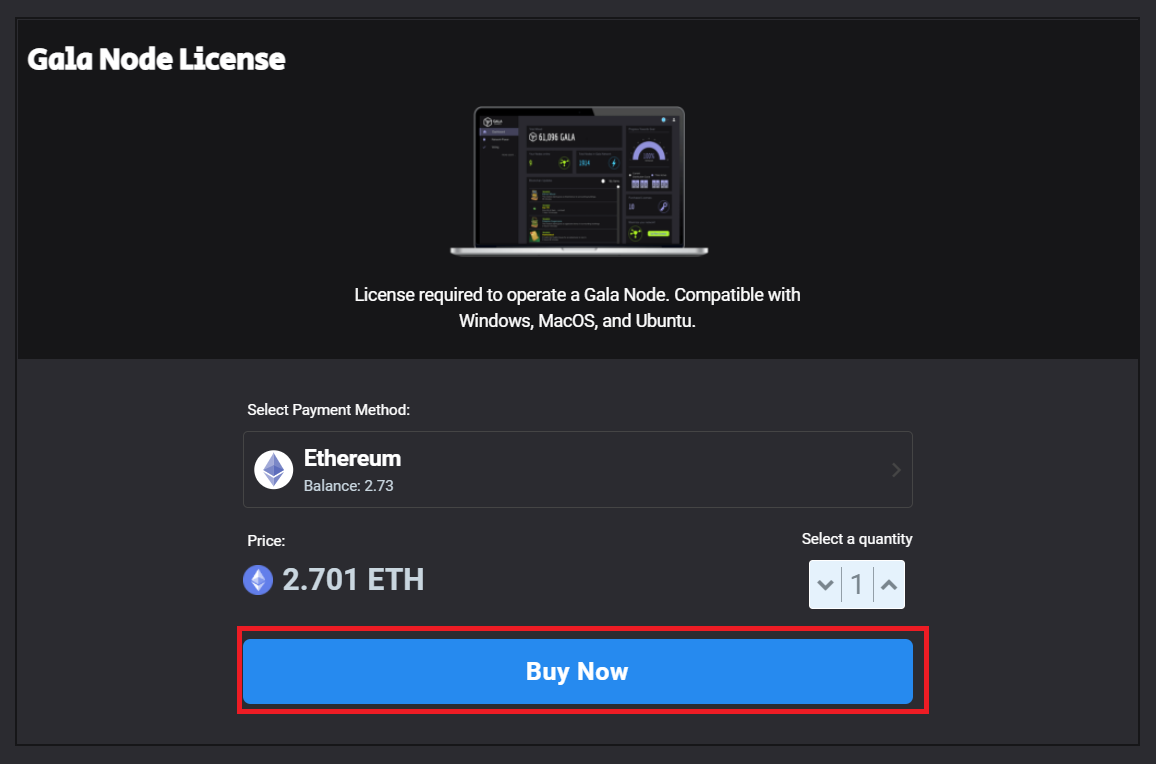Increase quantity with the up chevron
1156x764 pixels.
889,585
